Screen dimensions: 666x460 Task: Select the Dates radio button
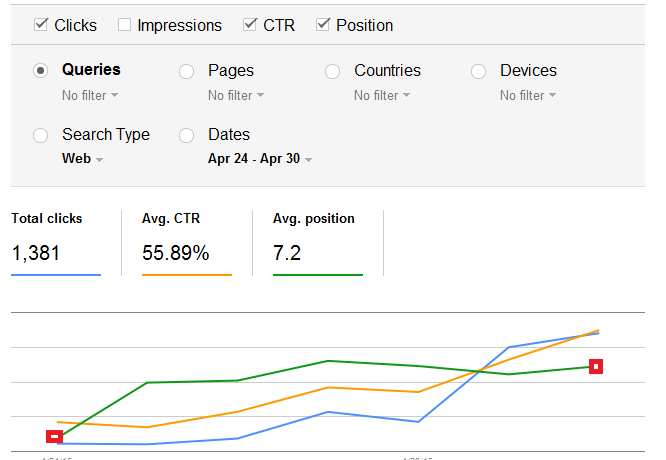click(x=186, y=135)
